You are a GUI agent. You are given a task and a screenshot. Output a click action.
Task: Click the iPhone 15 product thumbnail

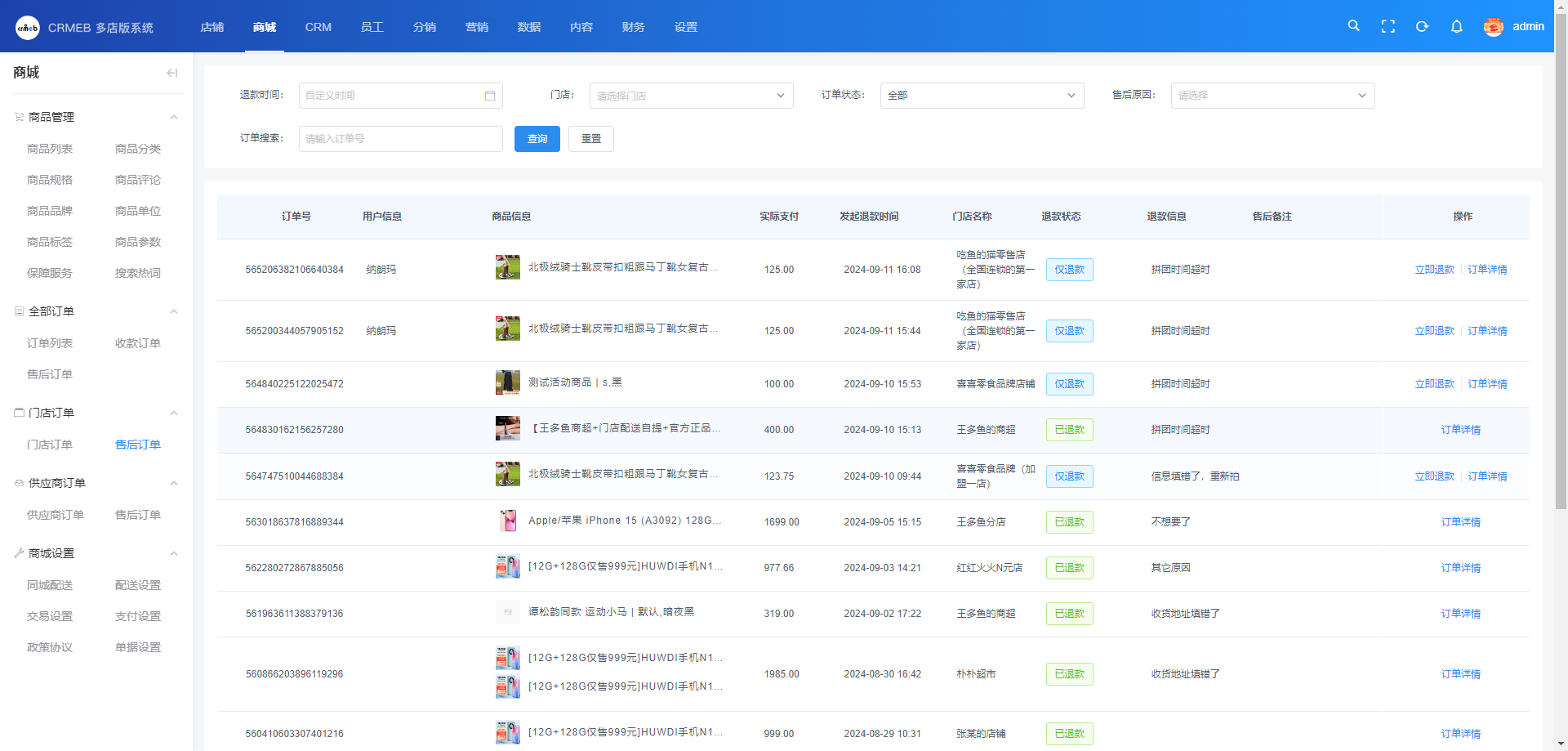point(508,521)
